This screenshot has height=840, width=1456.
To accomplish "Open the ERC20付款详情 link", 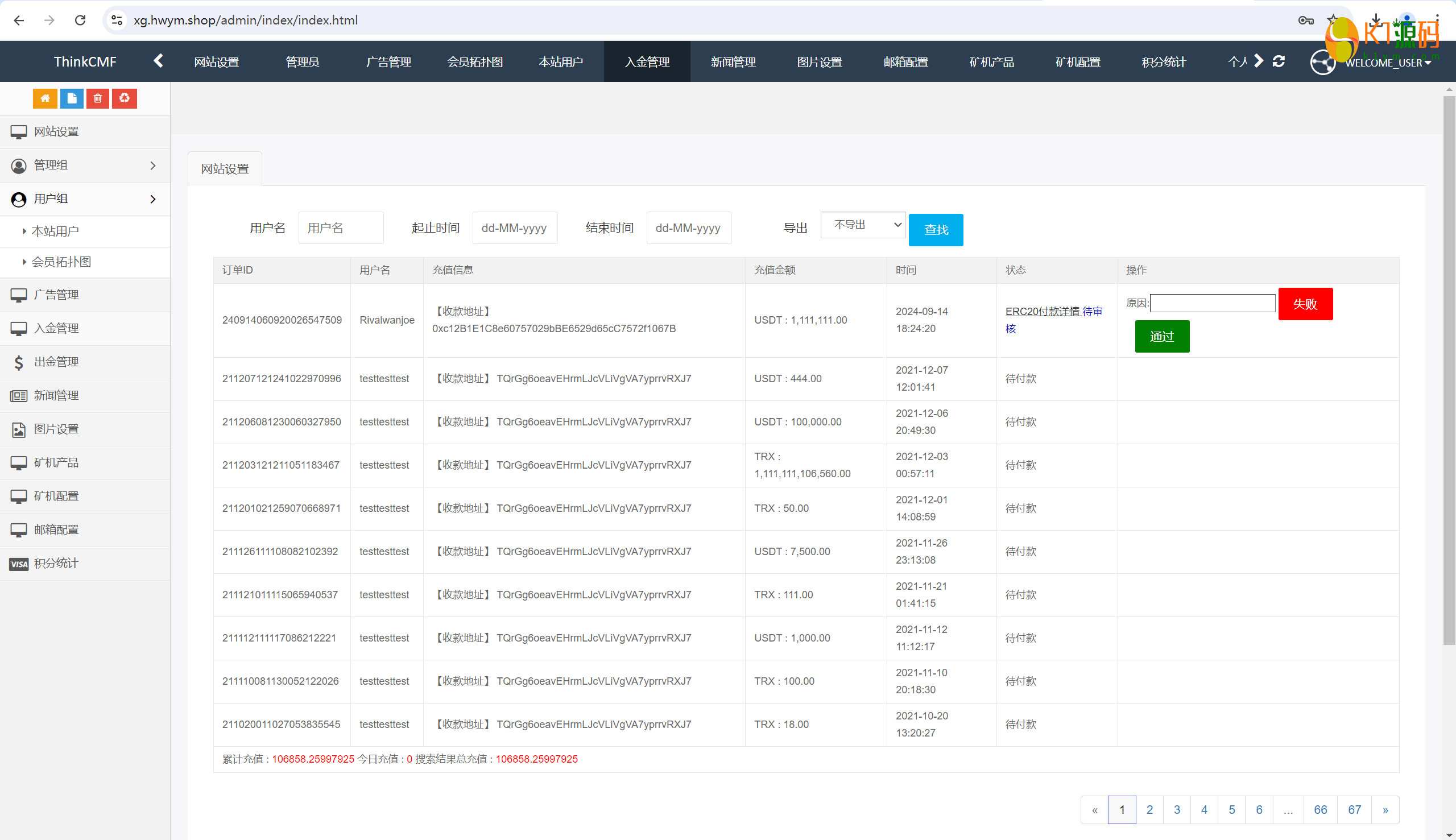I will click(1042, 312).
